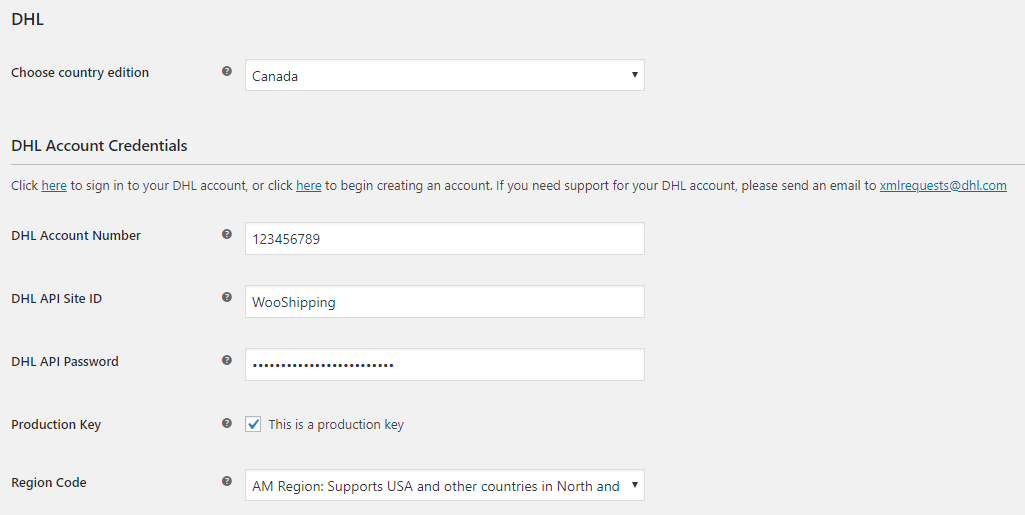
Task: Click help icon beside Region Code
Action: [227, 482]
